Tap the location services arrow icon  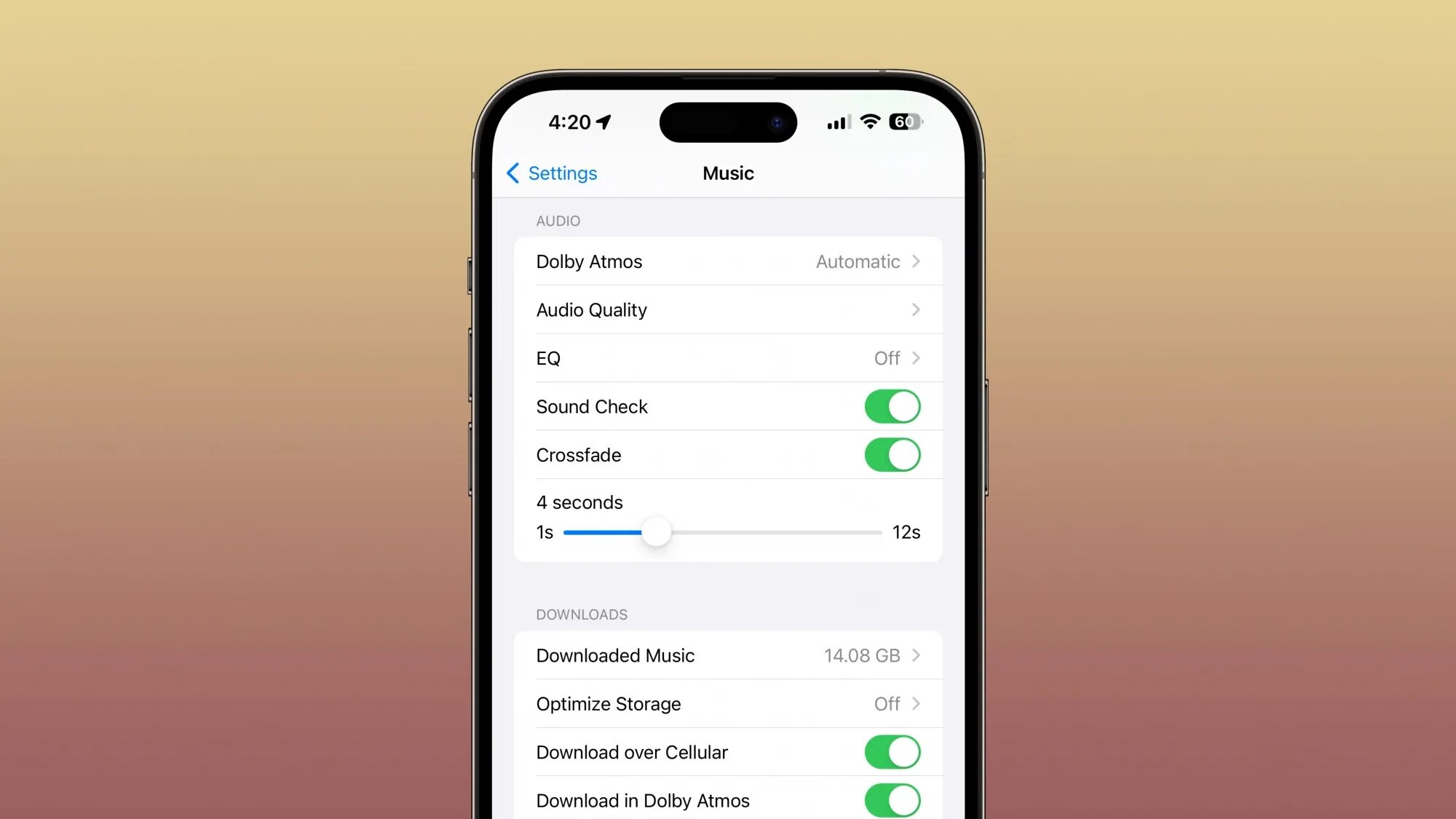(x=612, y=122)
